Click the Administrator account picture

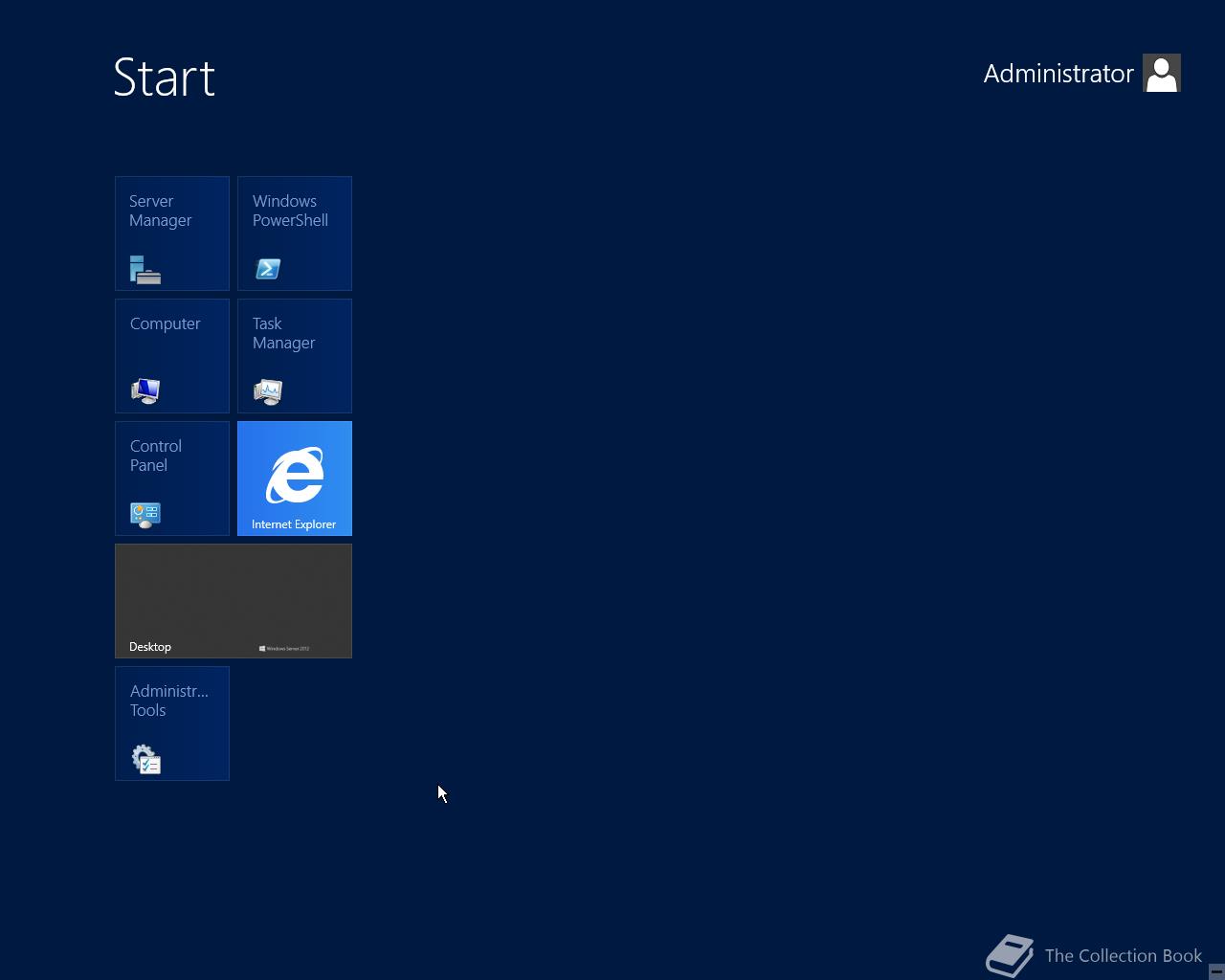coord(1162,73)
